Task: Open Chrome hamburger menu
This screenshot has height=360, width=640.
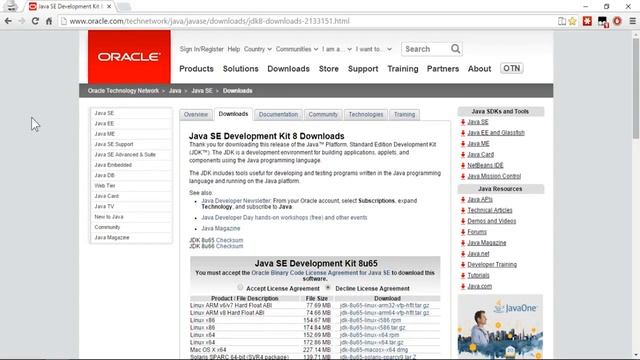Action: click(x=632, y=21)
